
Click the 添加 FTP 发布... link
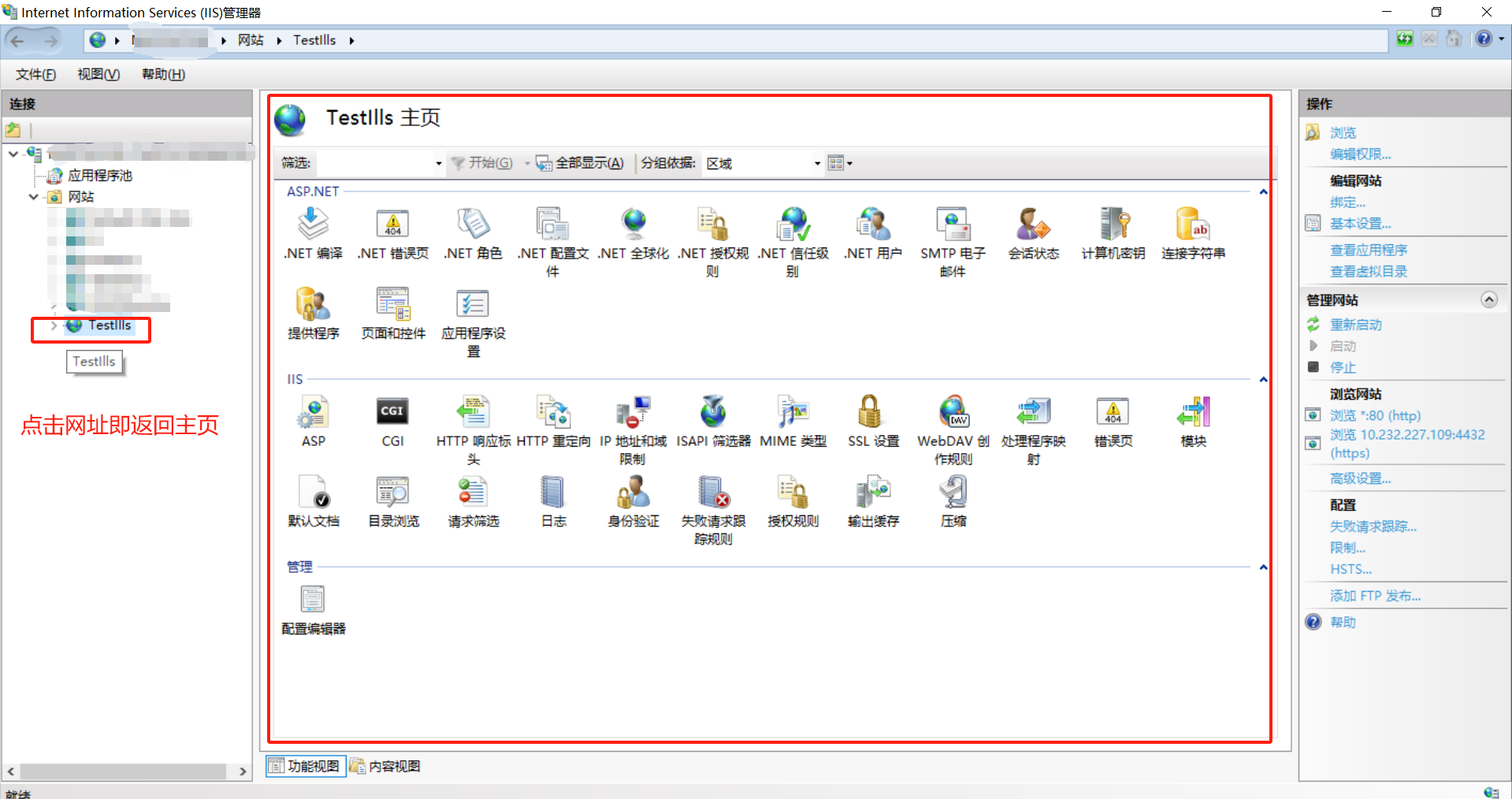1375,596
